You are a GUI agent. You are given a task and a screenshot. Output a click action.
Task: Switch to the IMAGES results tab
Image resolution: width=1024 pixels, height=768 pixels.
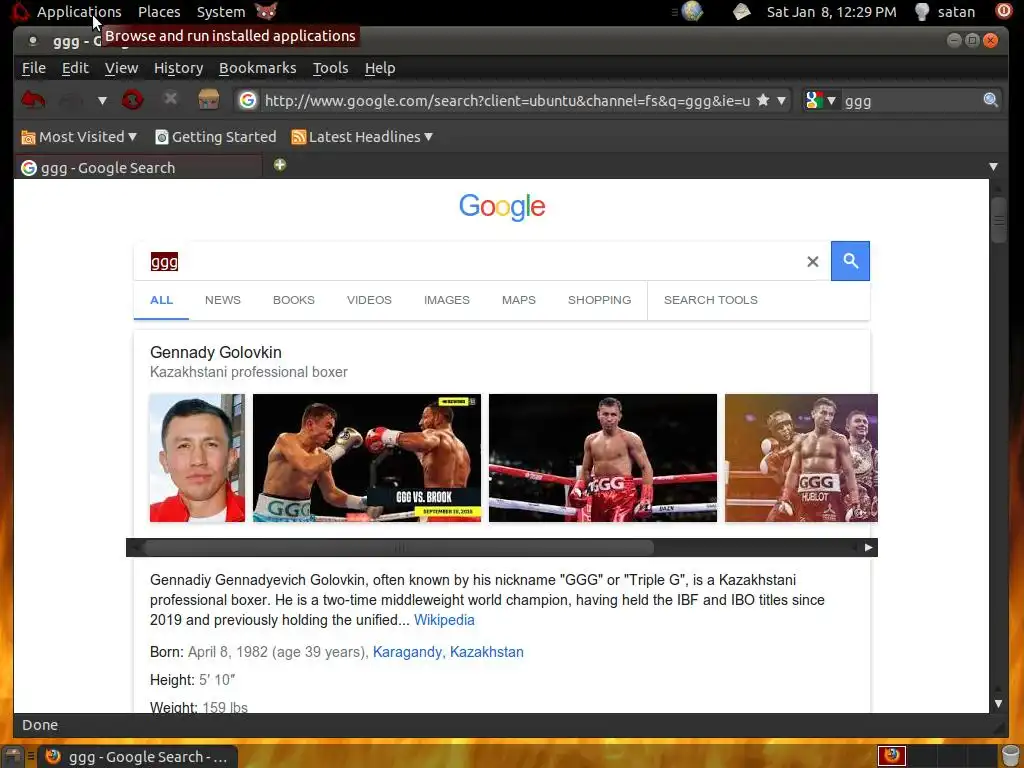tap(447, 300)
